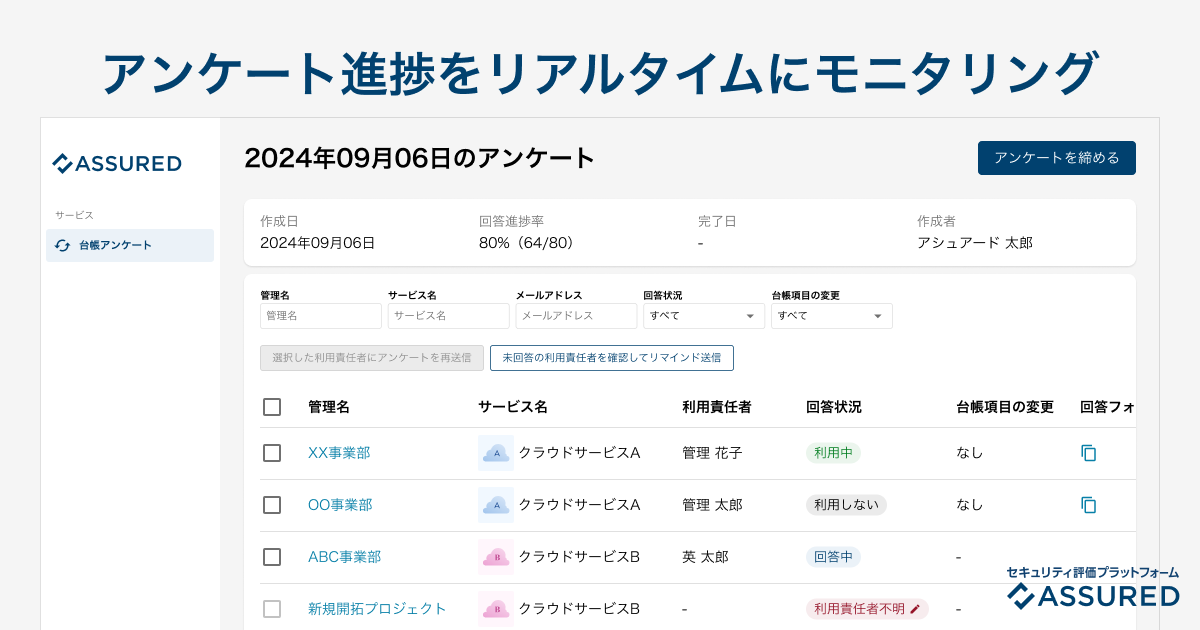Open the OO事業部 link

340,505
